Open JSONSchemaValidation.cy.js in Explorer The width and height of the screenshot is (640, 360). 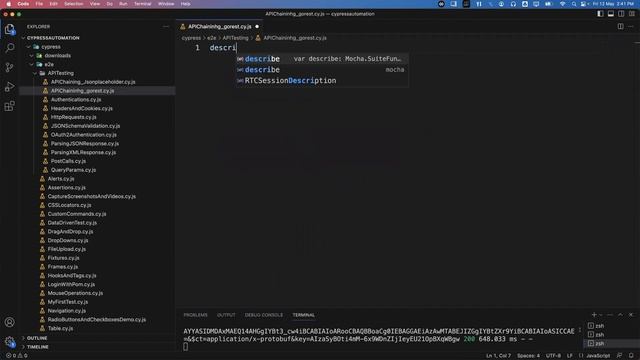tap(85, 126)
